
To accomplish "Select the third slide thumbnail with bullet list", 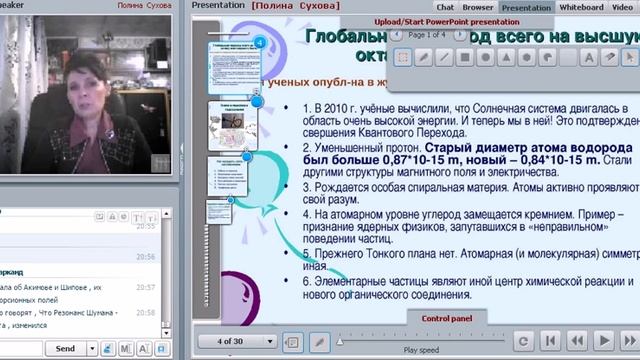I will (227, 177).
